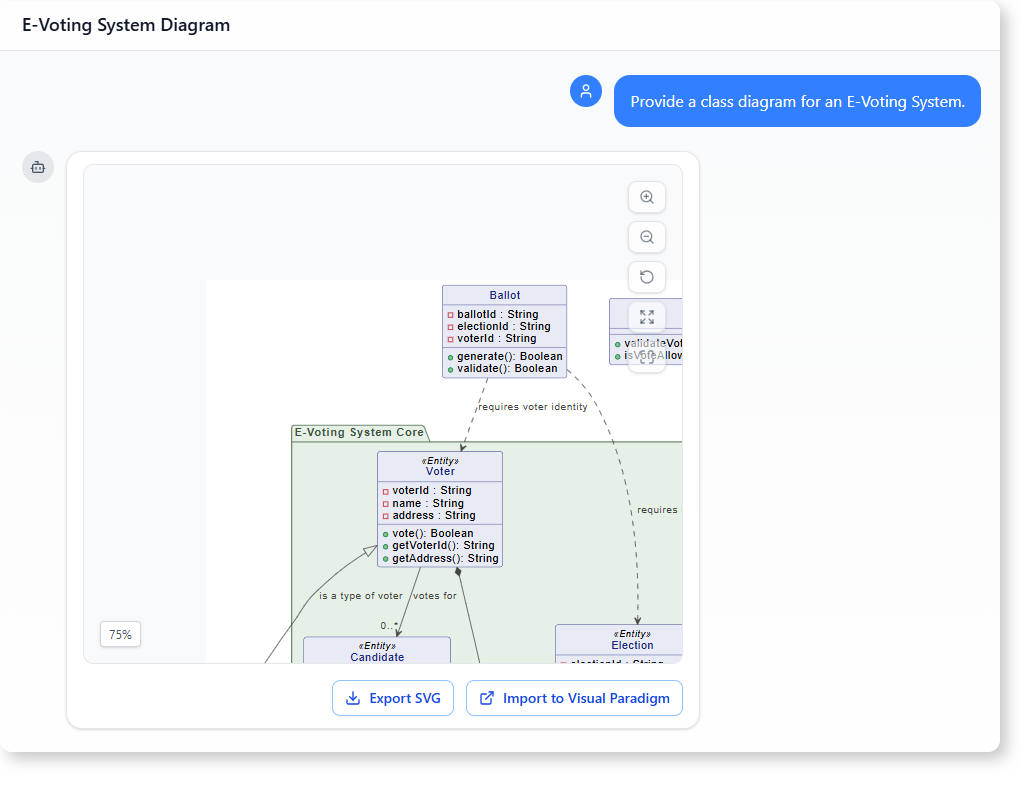
Task: Click the fullscreen bracket icon
Action: click(x=647, y=357)
